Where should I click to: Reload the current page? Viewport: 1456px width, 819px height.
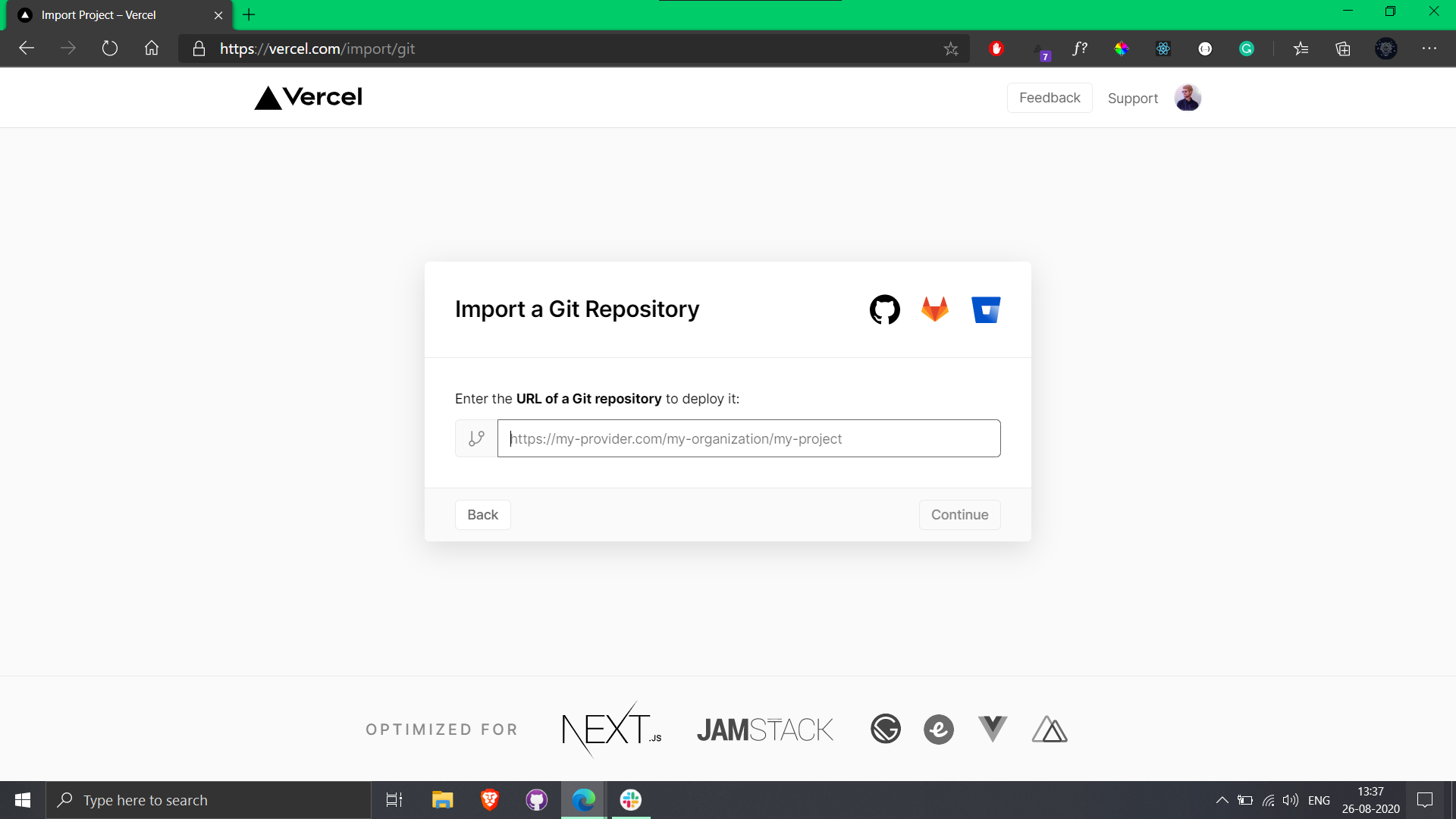(x=110, y=49)
